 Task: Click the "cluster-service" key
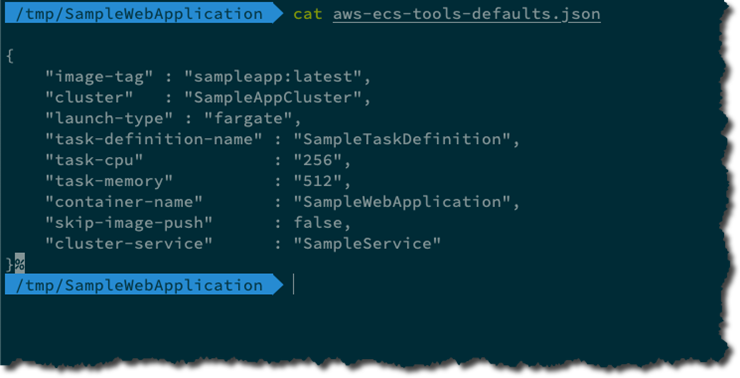(129, 244)
